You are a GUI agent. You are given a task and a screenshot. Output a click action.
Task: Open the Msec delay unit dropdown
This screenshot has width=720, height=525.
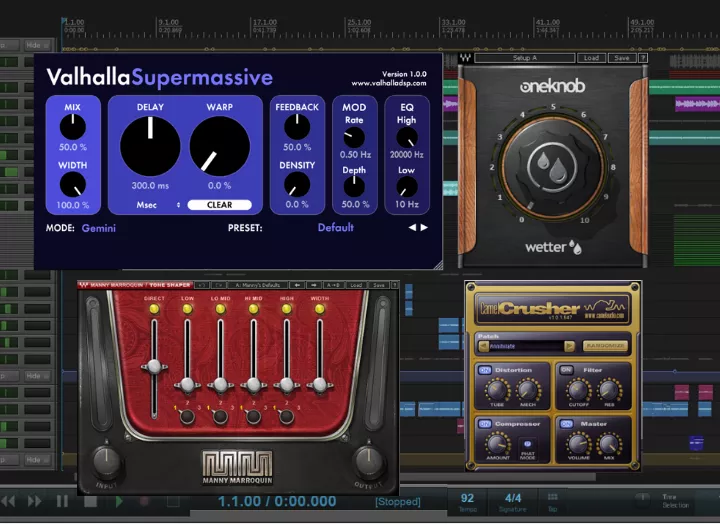pyautogui.click(x=158, y=205)
